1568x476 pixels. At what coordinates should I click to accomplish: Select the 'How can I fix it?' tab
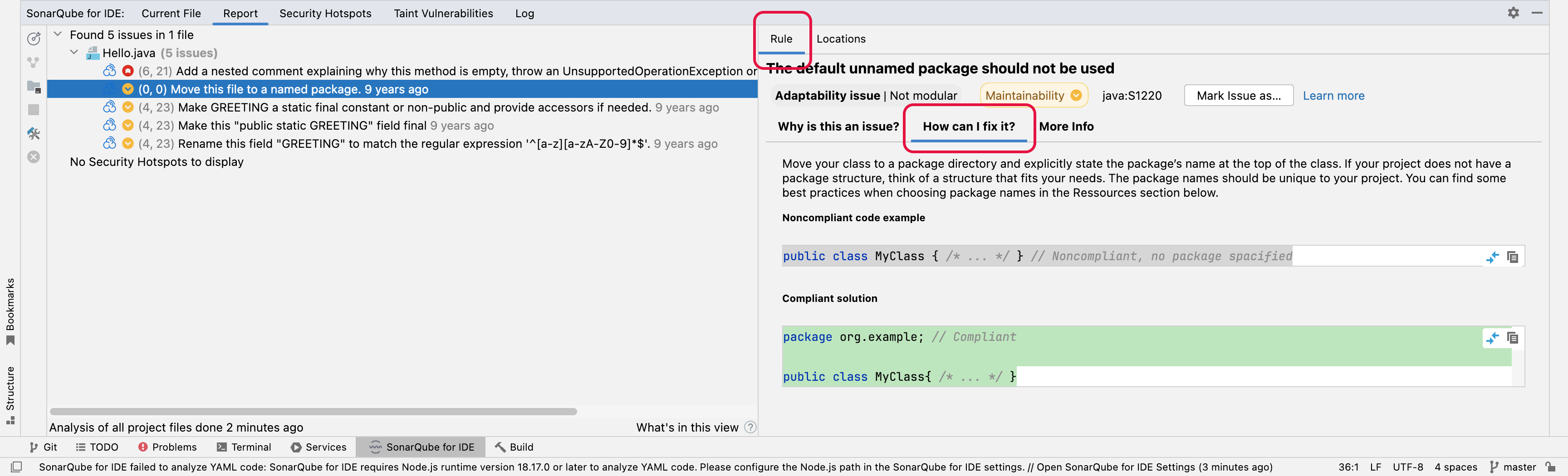[x=969, y=126]
